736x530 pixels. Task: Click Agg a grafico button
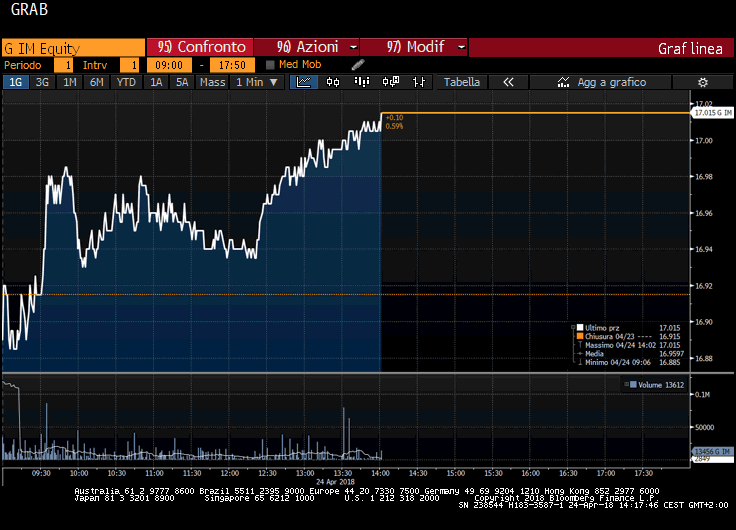tap(600, 82)
